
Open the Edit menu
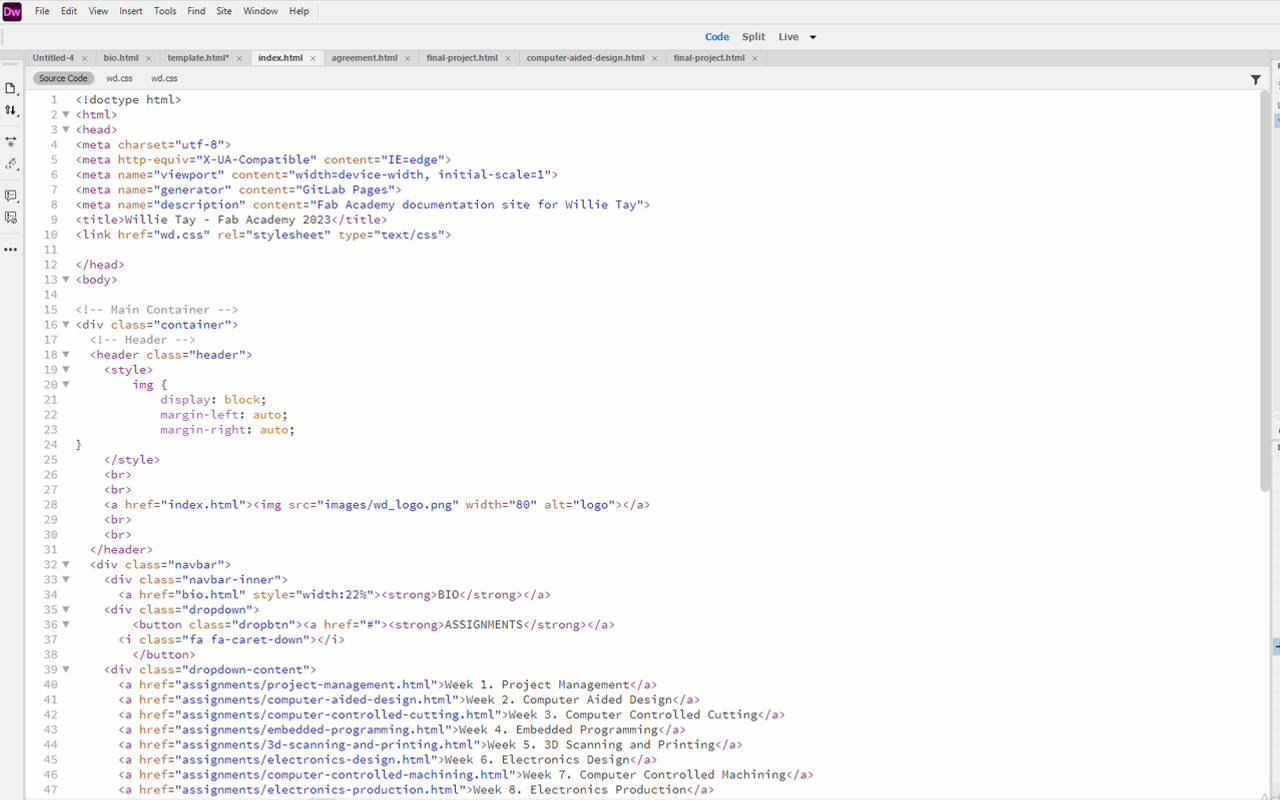coord(69,11)
